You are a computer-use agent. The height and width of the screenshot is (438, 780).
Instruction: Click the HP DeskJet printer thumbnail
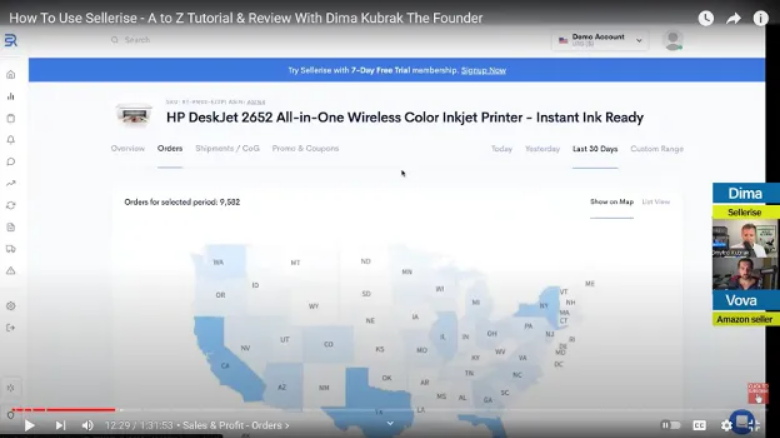point(134,115)
